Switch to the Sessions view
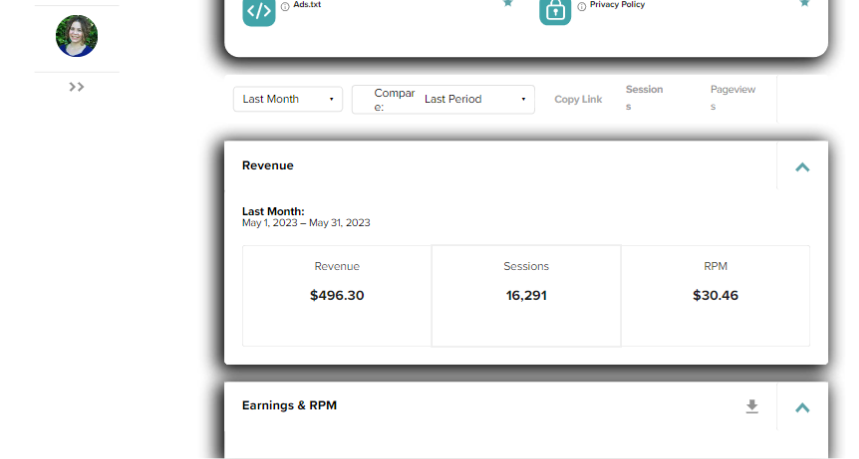859x459 pixels. point(644,97)
